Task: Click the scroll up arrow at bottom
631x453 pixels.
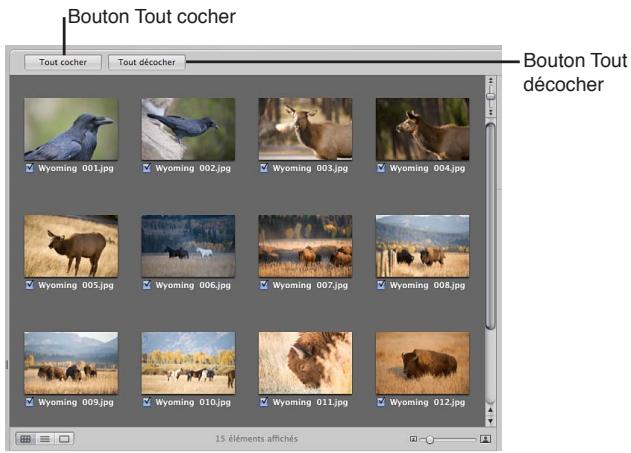Action: pos(490,410)
